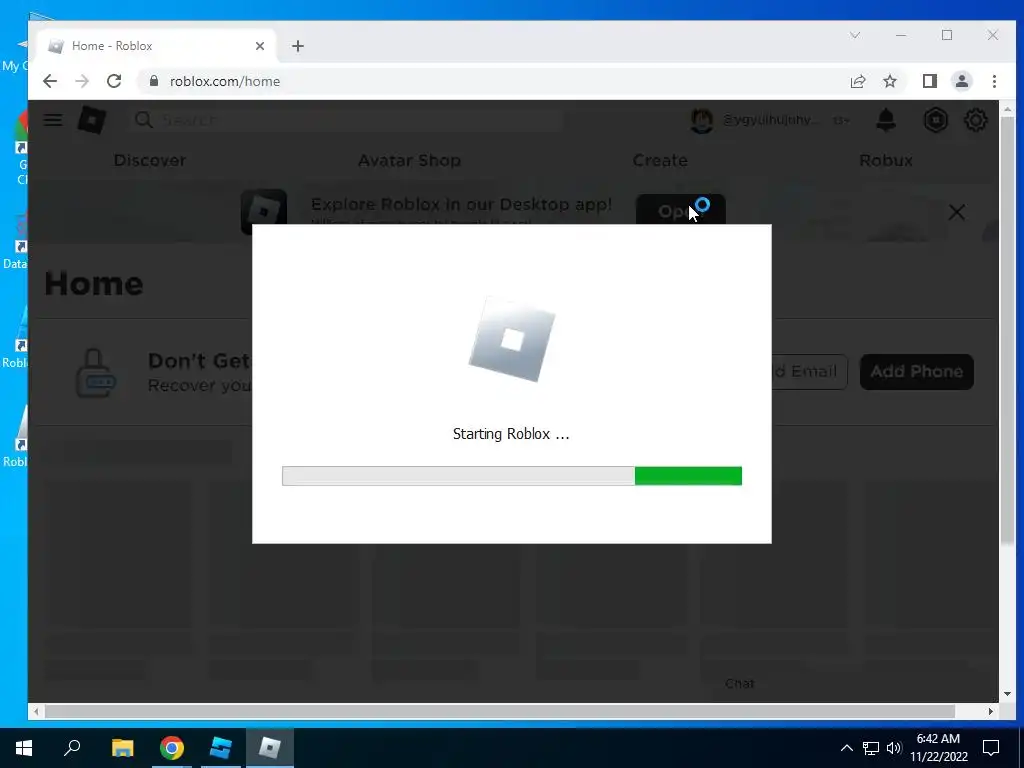The width and height of the screenshot is (1024, 768).
Task: Open the Chrome profile avatar icon
Action: pyautogui.click(x=961, y=81)
